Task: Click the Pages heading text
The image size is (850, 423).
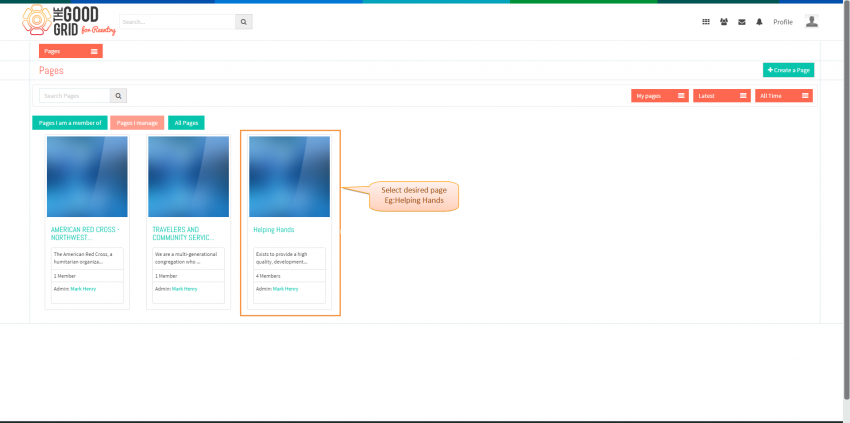Action: [x=51, y=70]
